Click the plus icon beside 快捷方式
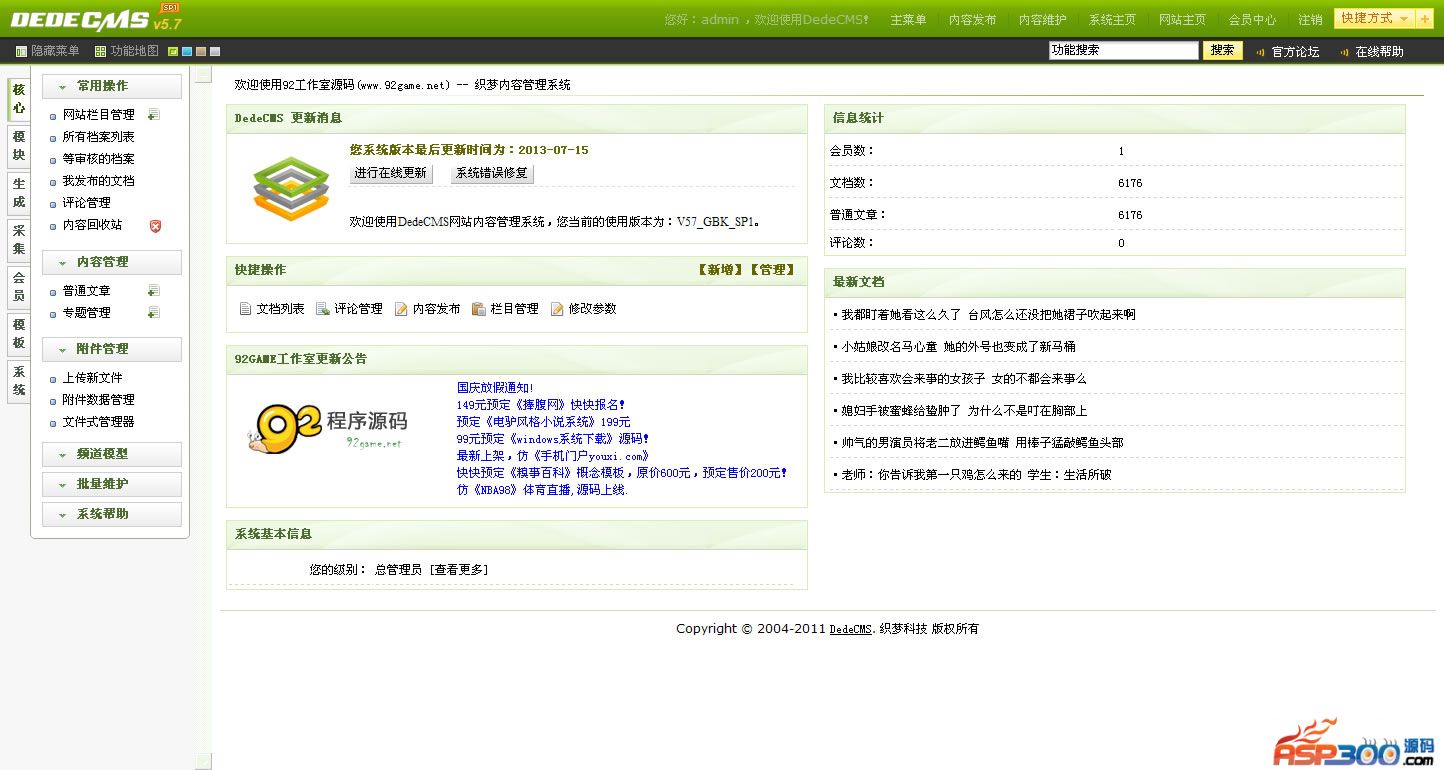This screenshot has height=770, width=1444. pyautogui.click(x=1424, y=19)
